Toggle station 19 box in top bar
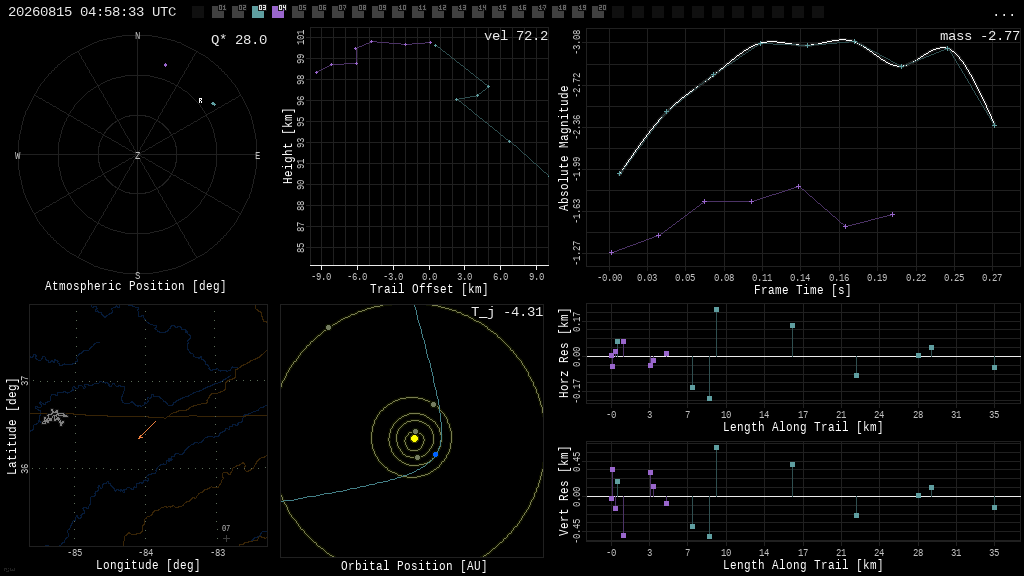 click(x=578, y=12)
